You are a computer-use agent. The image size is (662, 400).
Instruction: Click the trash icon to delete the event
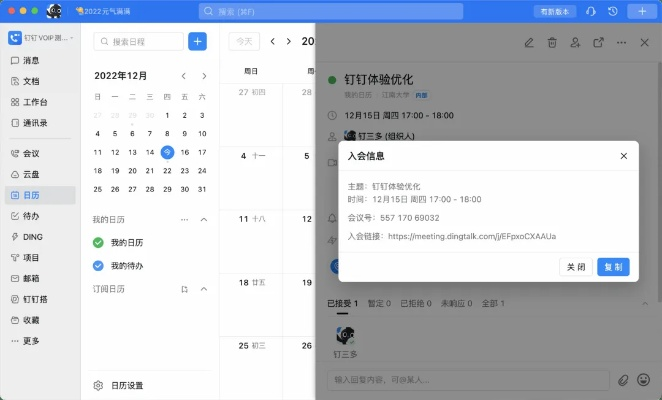point(552,42)
